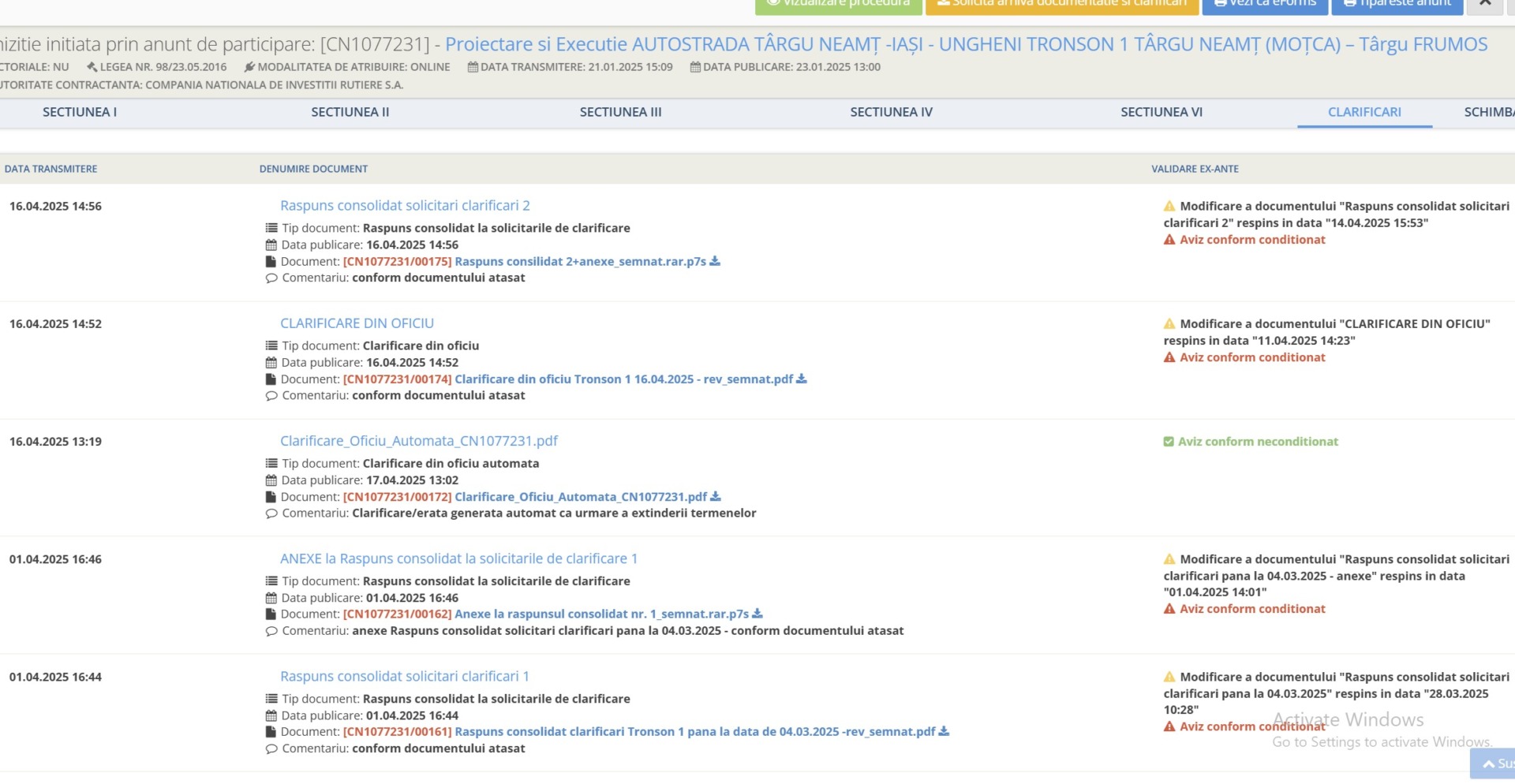Click the orange Solicita arhiva documentatie si clarificari button
The image size is (1515, 784).
1062,5
